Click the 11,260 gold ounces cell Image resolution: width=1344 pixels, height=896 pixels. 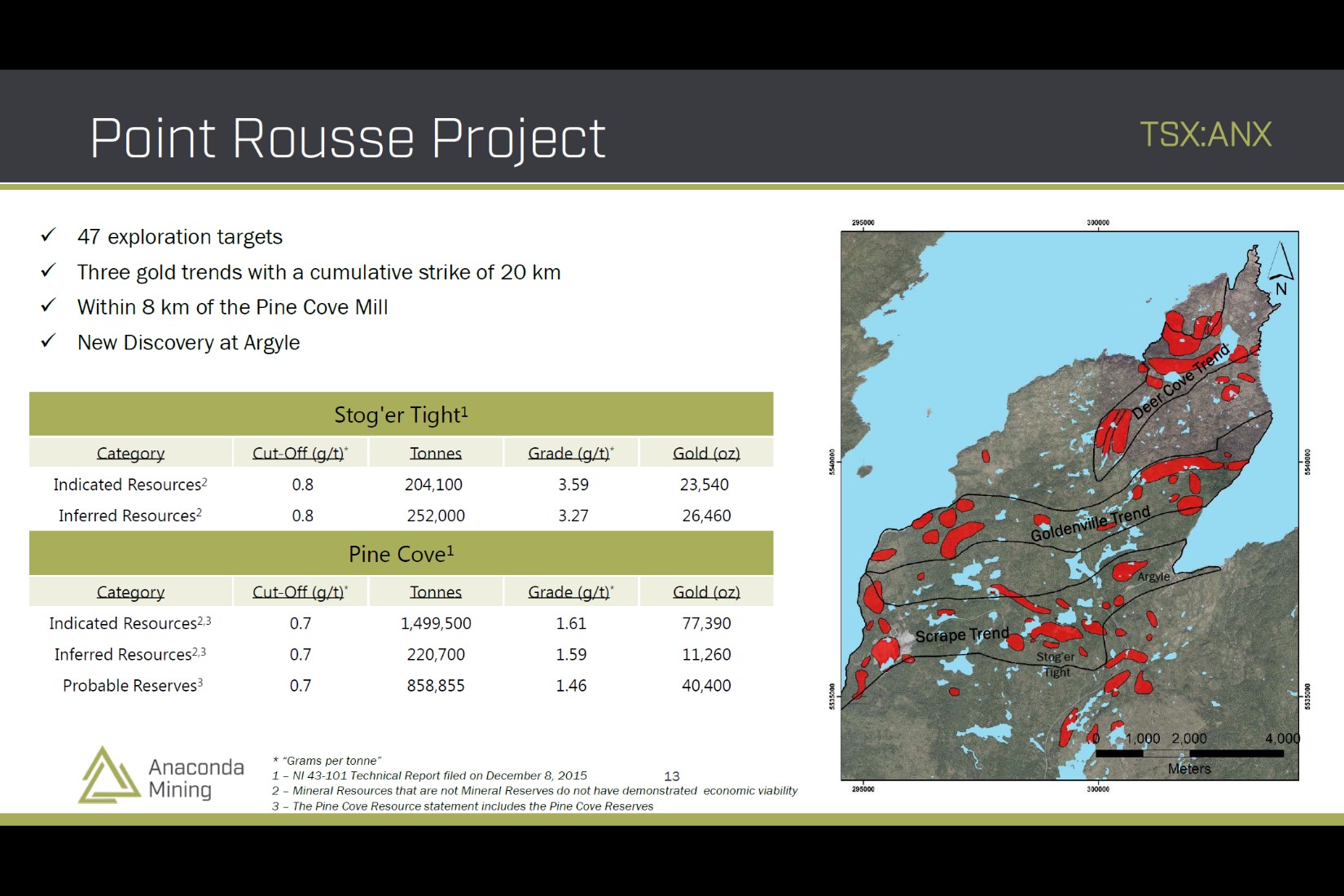[x=706, y=654]
